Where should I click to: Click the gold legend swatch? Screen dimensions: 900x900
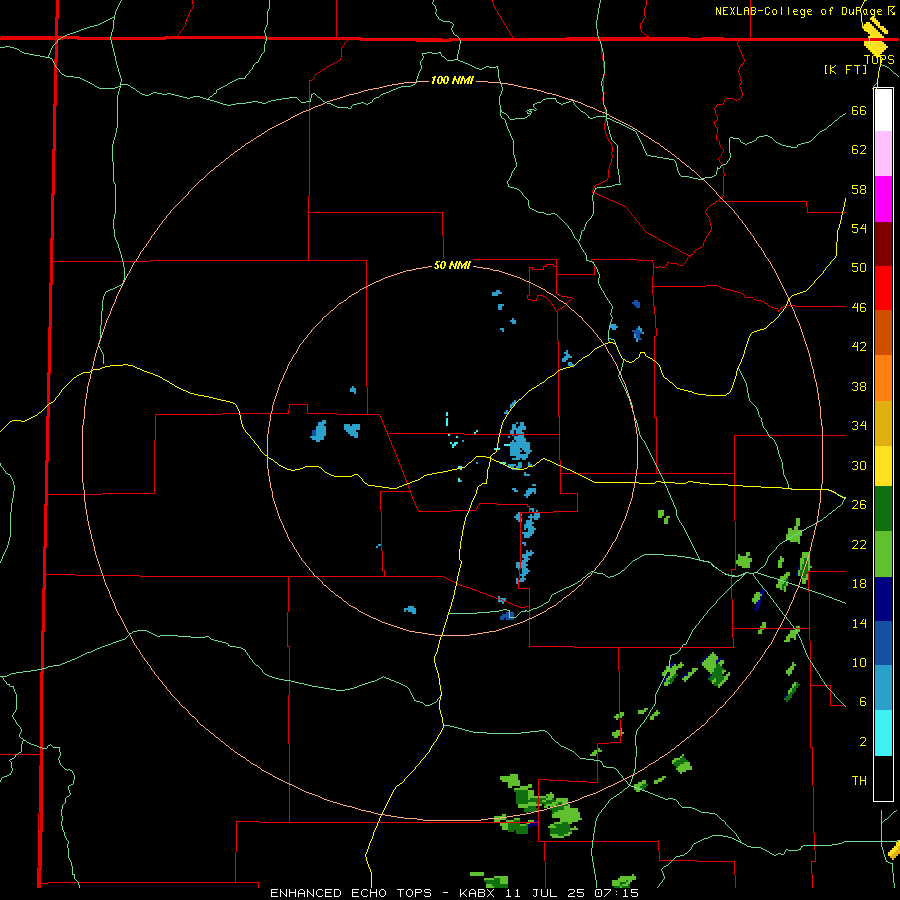[x=883, y=423]
